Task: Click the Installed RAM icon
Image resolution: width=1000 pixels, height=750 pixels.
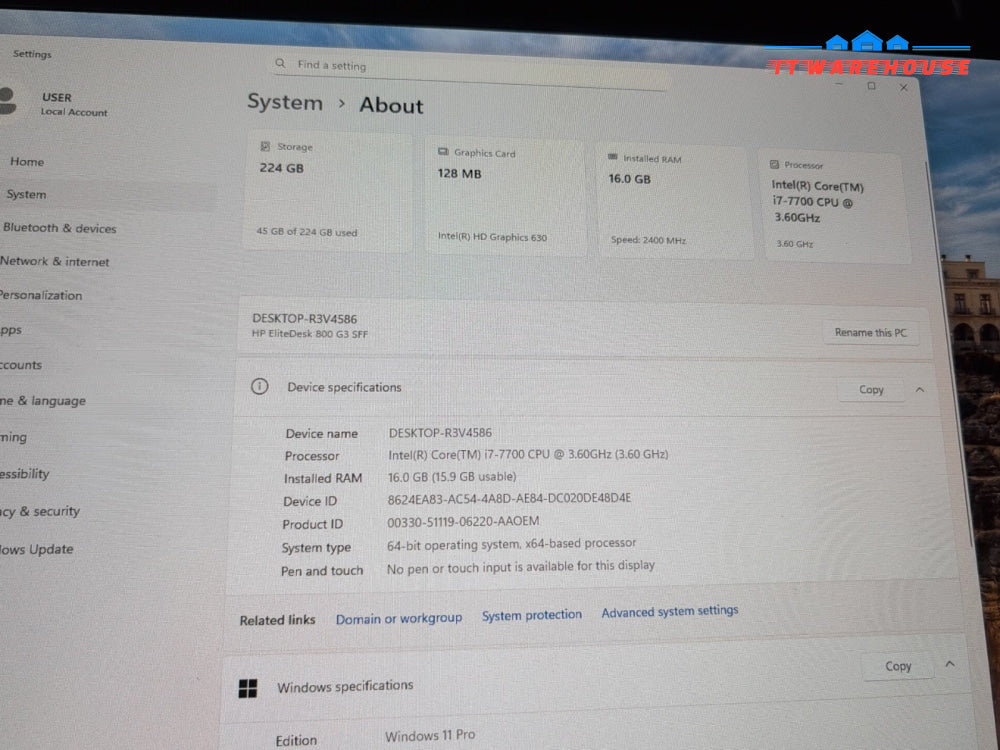Action: [613, 157]
